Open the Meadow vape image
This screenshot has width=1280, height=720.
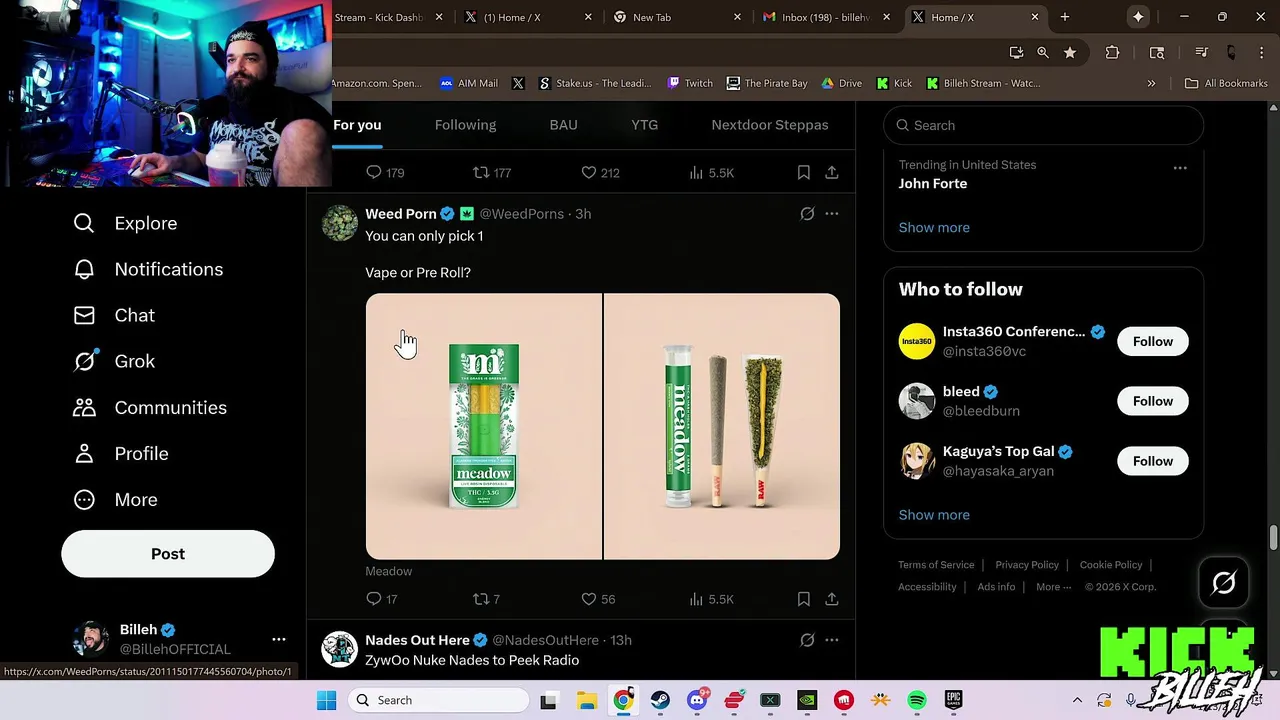tap(484, 426)
